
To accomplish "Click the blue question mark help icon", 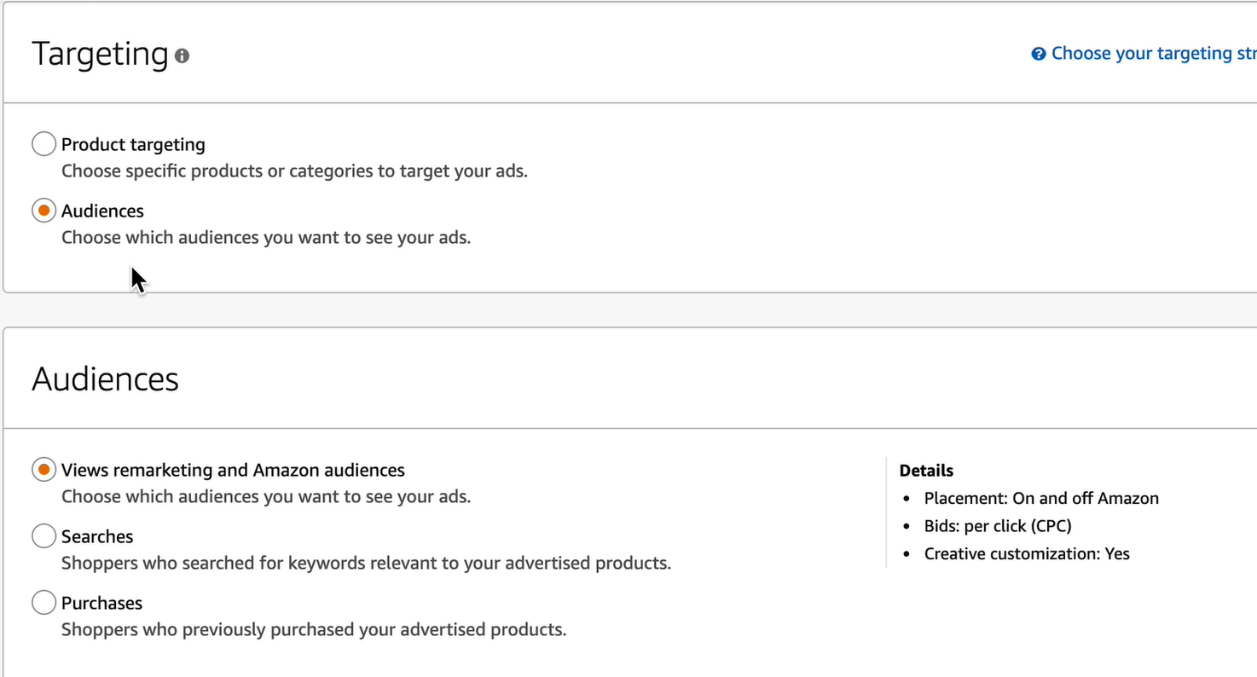I will click(x=1039, y=54).
